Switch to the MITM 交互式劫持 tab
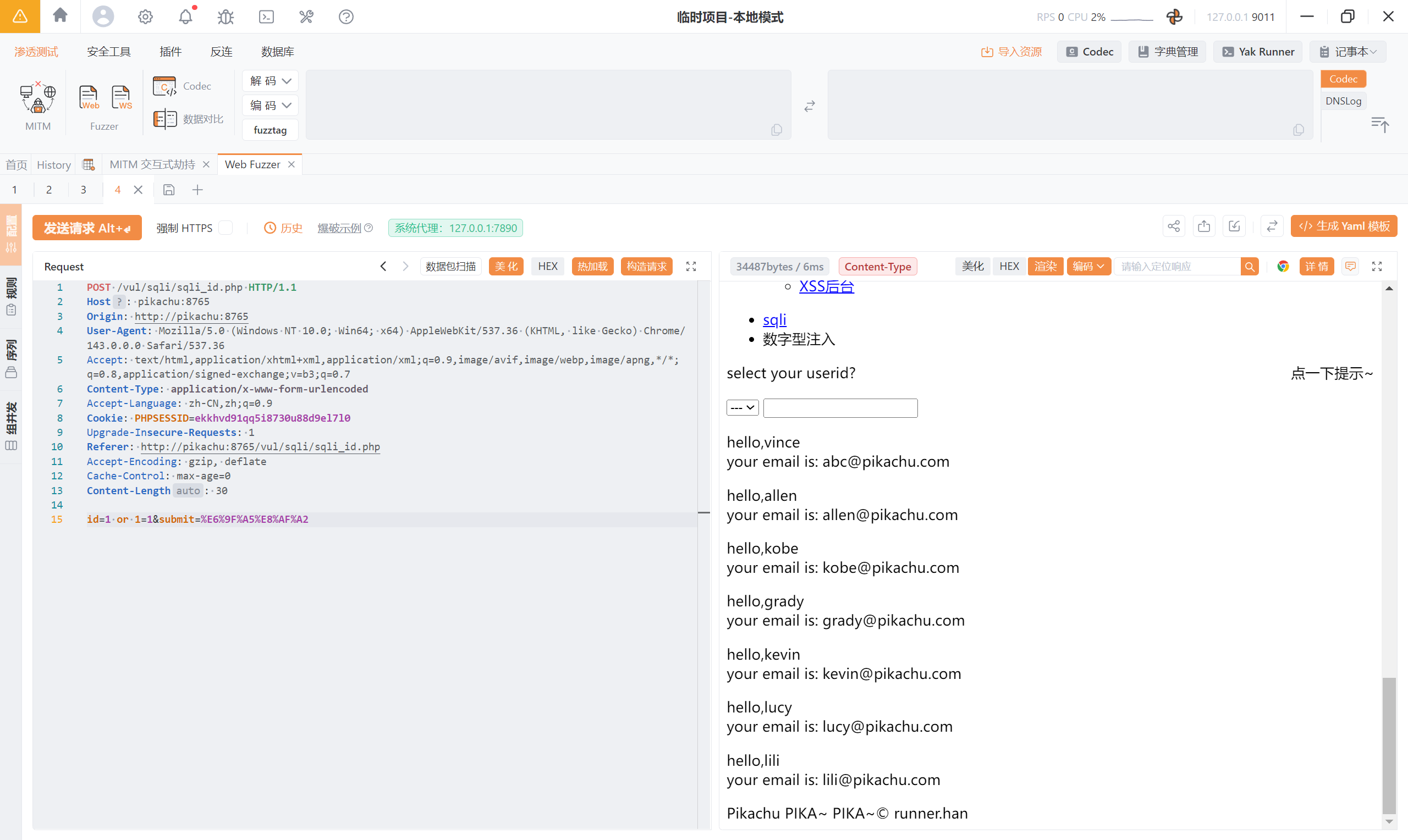 [152, 165]
